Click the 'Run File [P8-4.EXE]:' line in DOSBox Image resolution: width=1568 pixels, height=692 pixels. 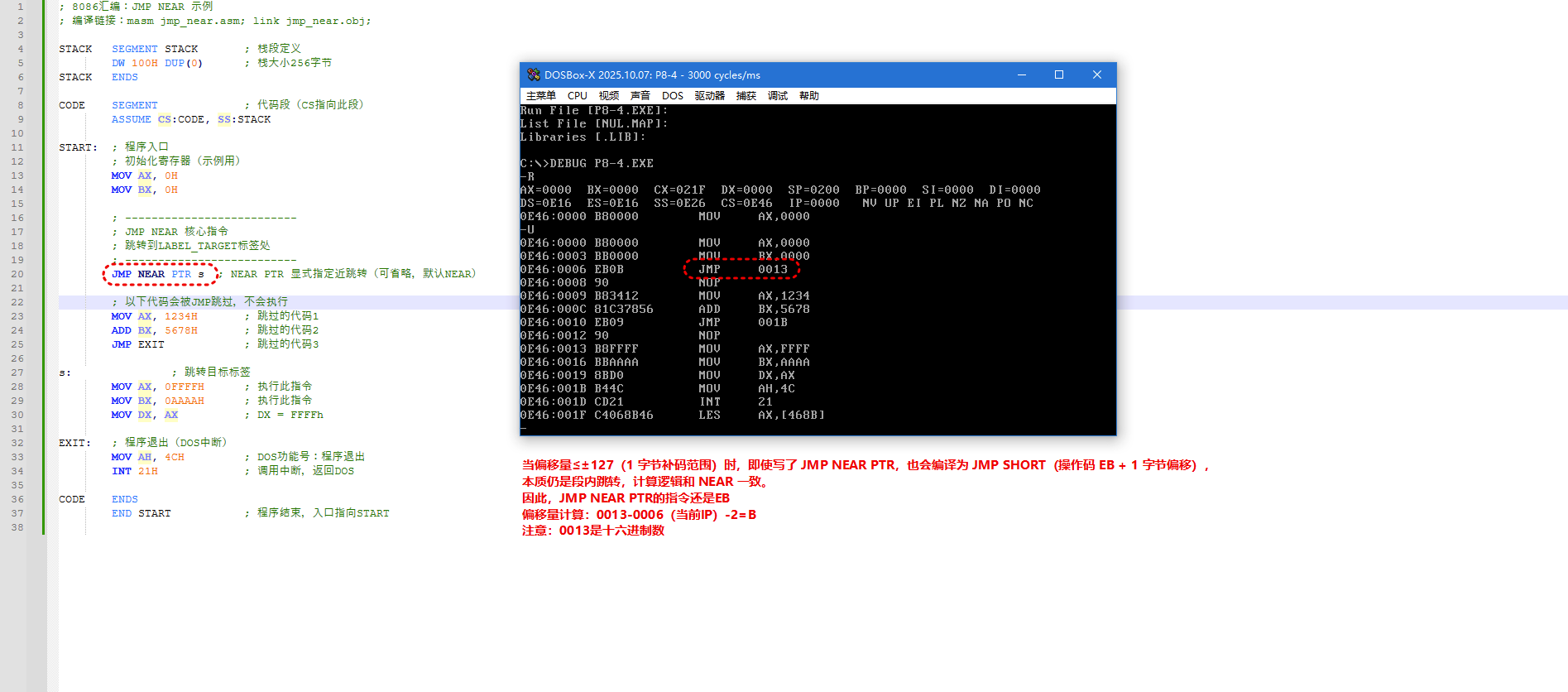pyautogui.click(x=594, y=111)
